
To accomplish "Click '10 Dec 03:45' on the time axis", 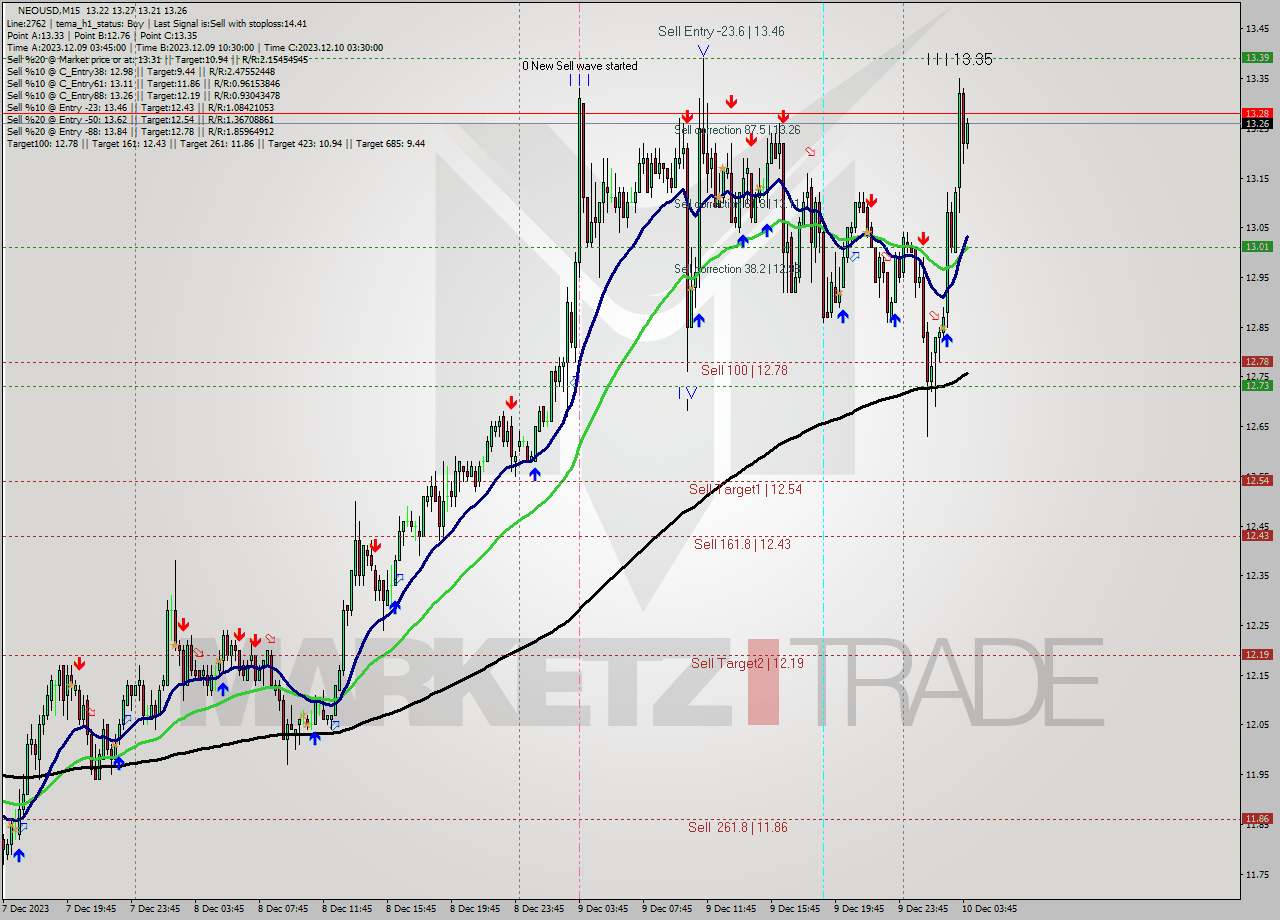I will coord(988,909).
